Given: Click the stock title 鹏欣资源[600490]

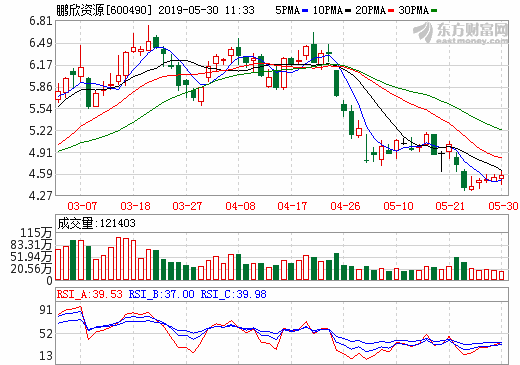Looking at the screenshot, I should pyautogui.click(x=104, y=11).
